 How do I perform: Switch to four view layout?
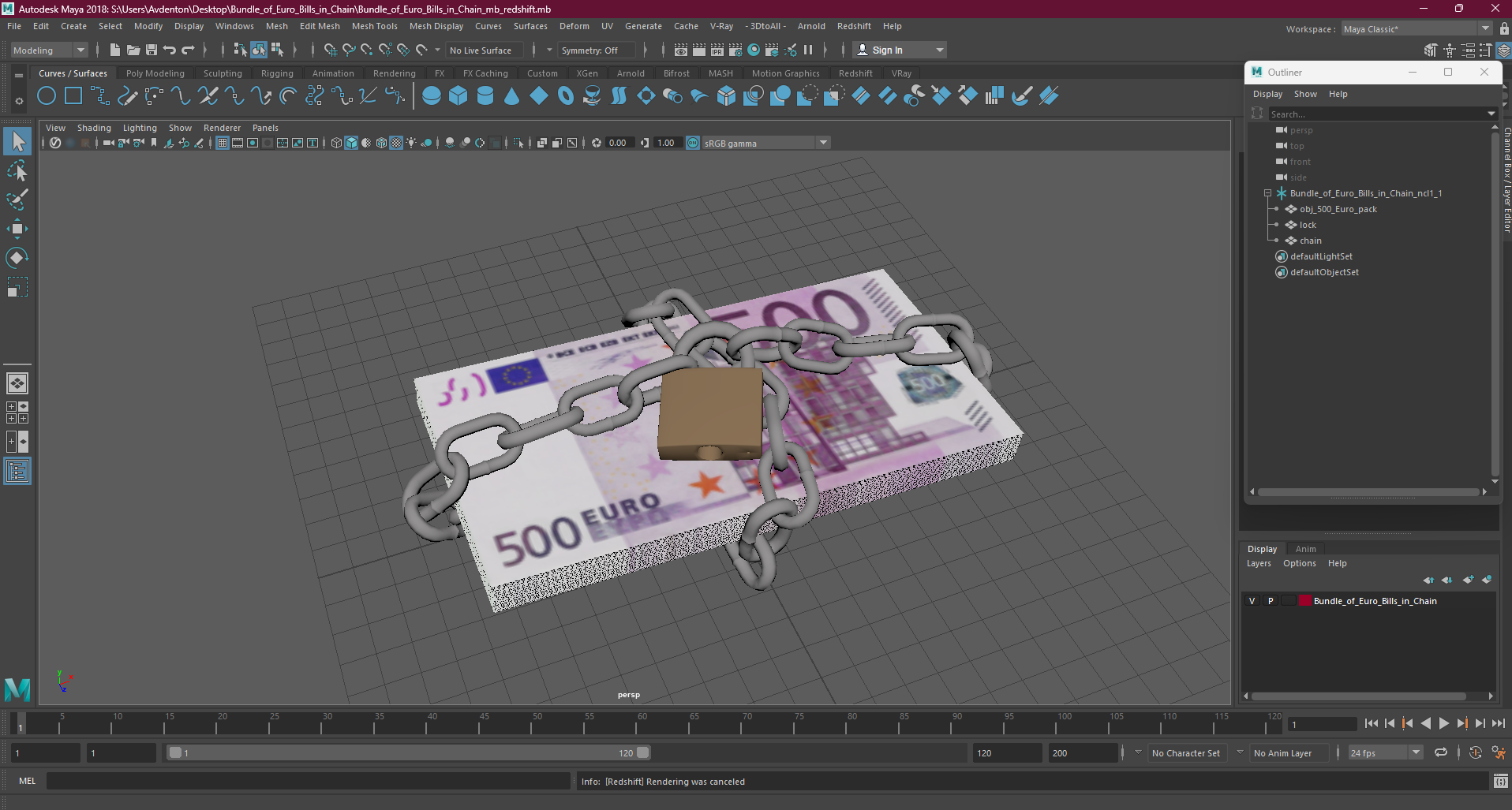(x=17, y=412)
